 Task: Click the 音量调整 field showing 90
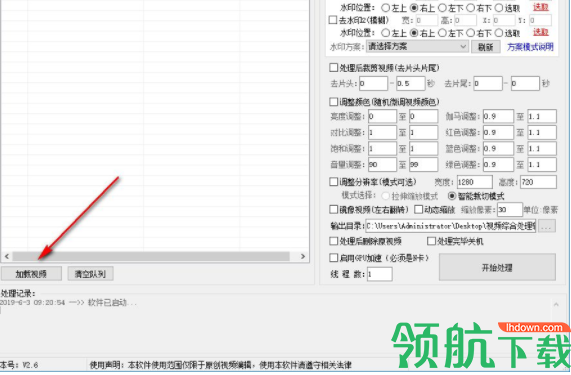coord(382,165)
